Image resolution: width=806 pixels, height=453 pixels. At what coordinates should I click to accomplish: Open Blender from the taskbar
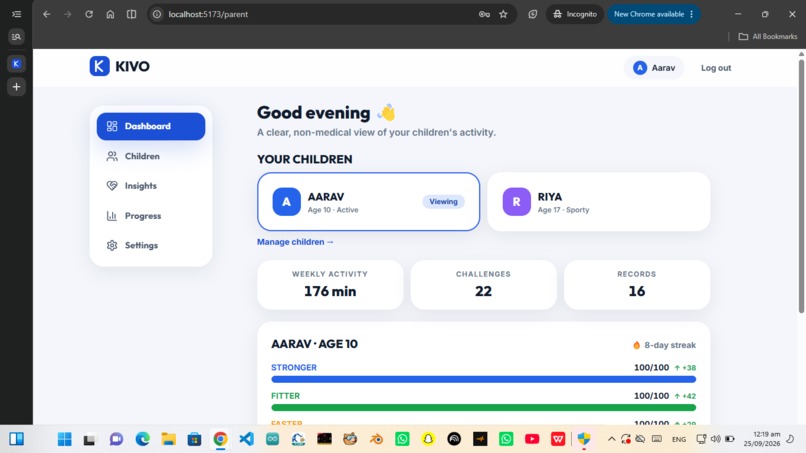[376, 439]
